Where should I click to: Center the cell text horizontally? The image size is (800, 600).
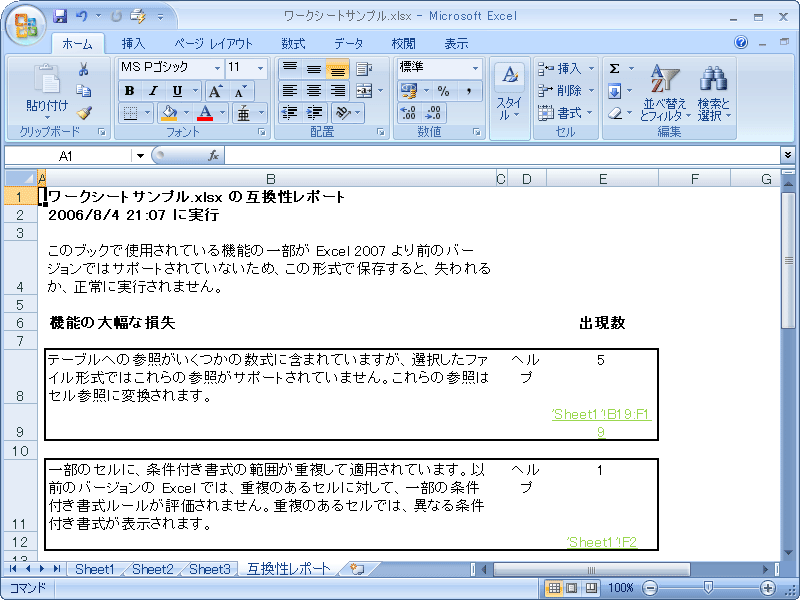pos(314,91)
